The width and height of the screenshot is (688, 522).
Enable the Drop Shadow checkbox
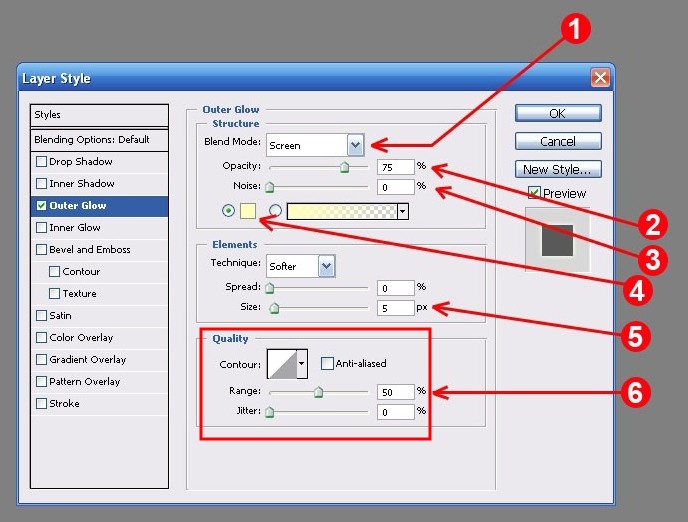point(41,161)
